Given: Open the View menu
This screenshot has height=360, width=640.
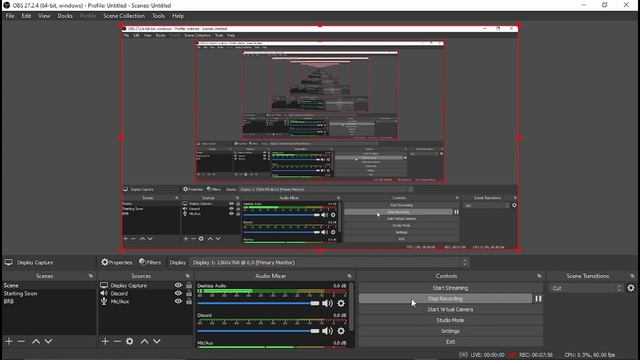Looking at the screenshot, I should [44, 16].
